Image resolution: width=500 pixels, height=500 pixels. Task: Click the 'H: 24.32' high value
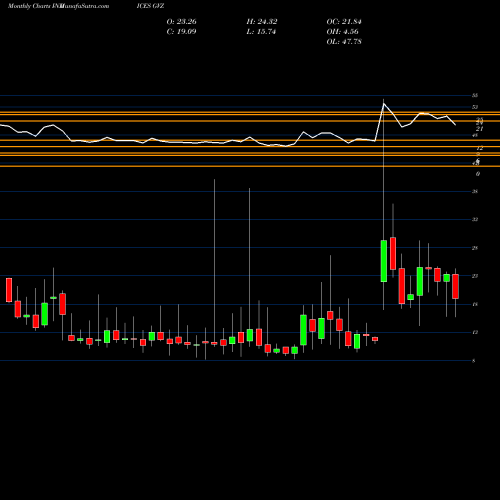262,22
